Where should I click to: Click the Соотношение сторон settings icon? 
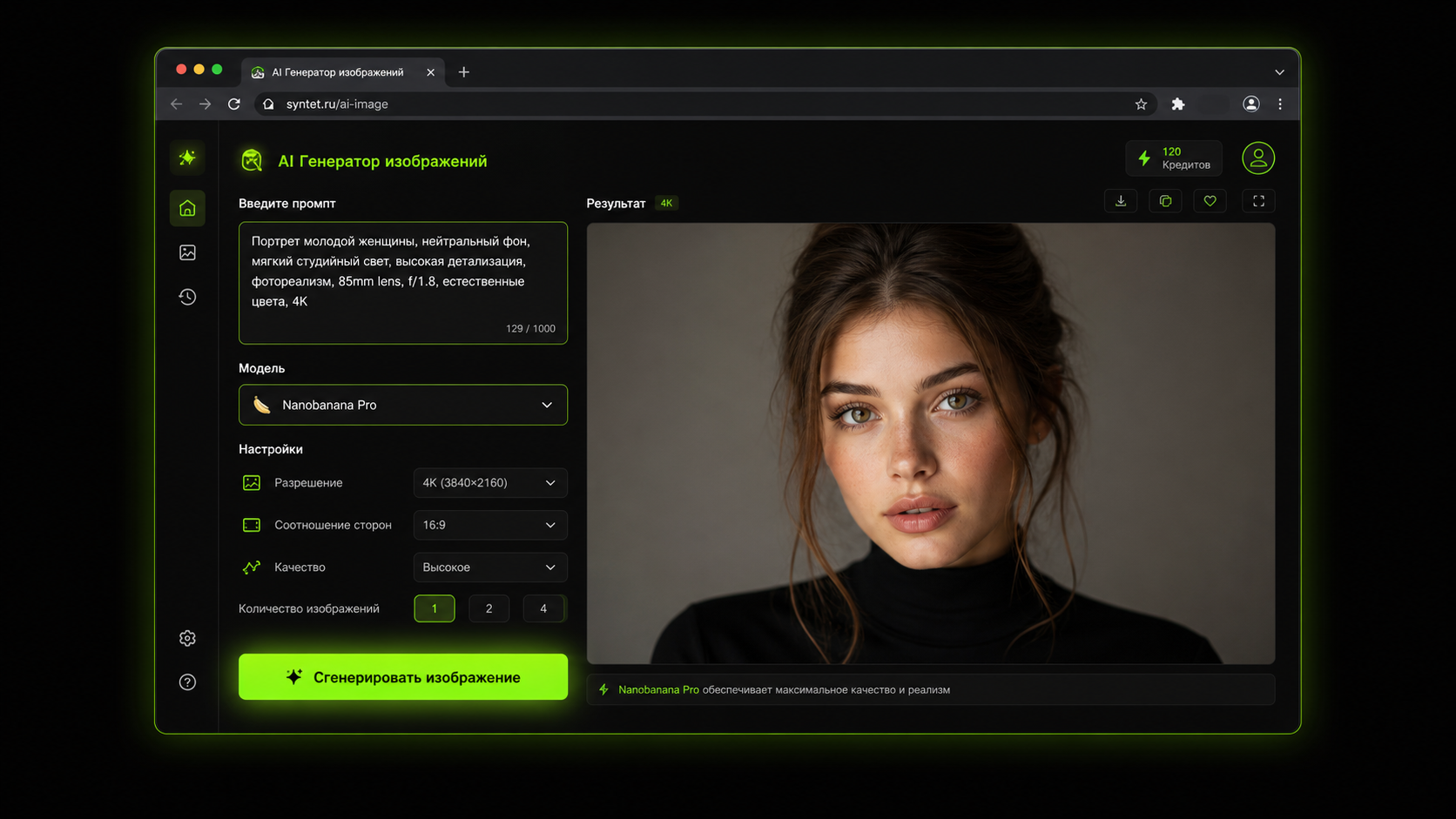tap(252, 525)
